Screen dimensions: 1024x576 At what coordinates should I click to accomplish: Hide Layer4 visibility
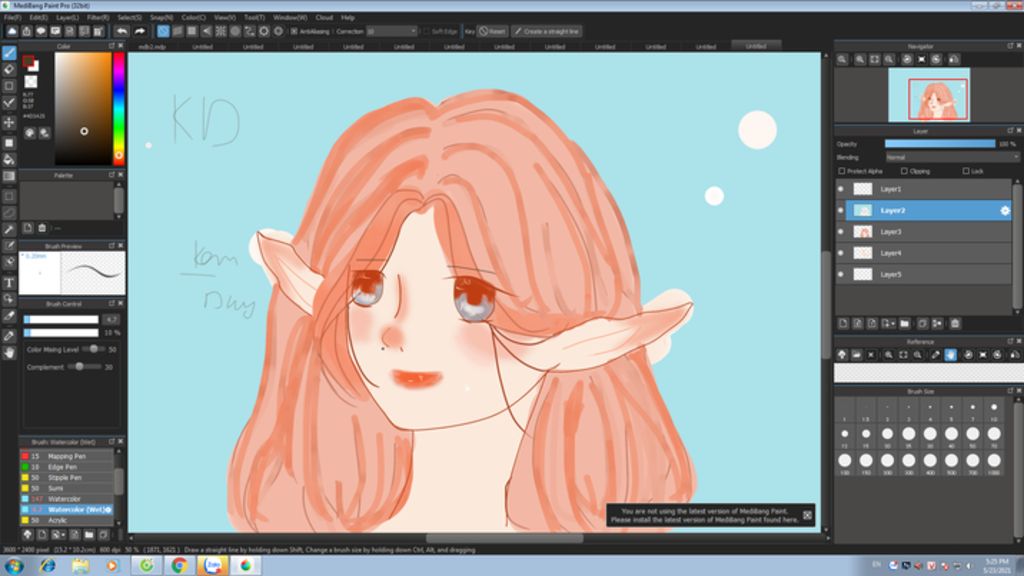(x=840, y=253)
